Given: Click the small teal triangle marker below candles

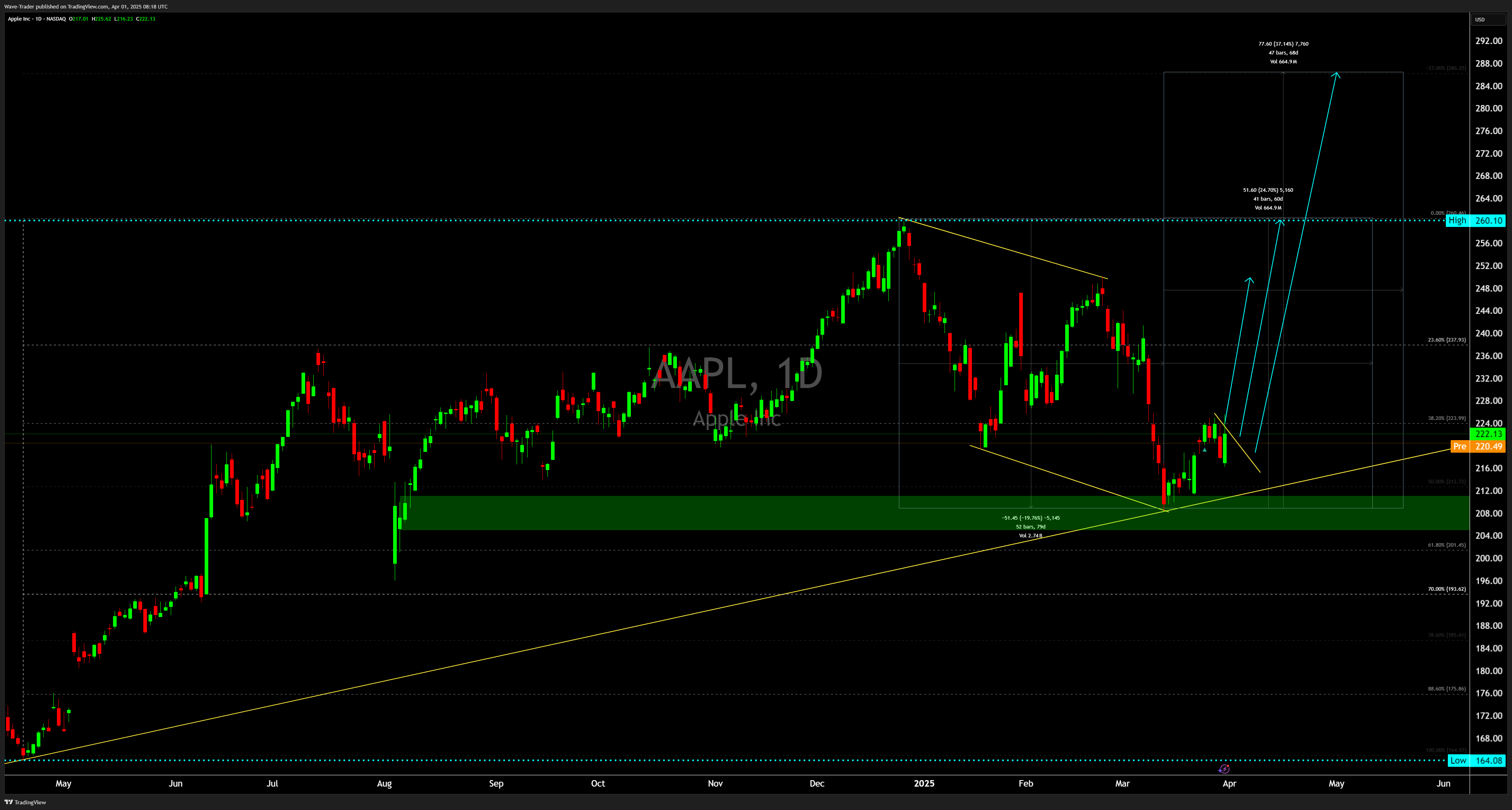Looking at the screenshot, I should coord(1204,450).
